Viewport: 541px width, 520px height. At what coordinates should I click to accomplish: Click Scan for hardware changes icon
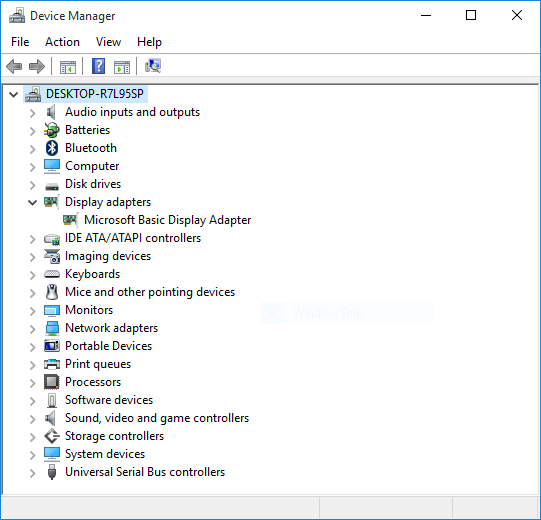point(153,66)
